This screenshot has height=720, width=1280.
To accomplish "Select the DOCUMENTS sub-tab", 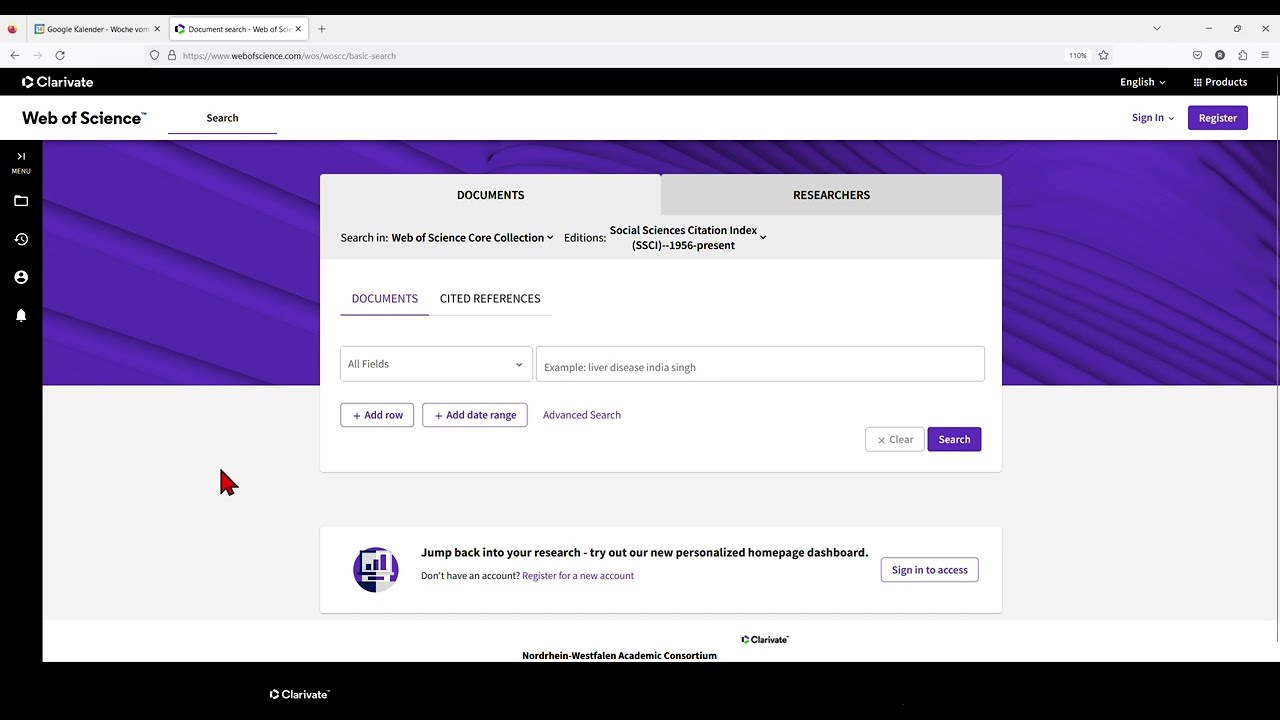I will tap(384, 299).
